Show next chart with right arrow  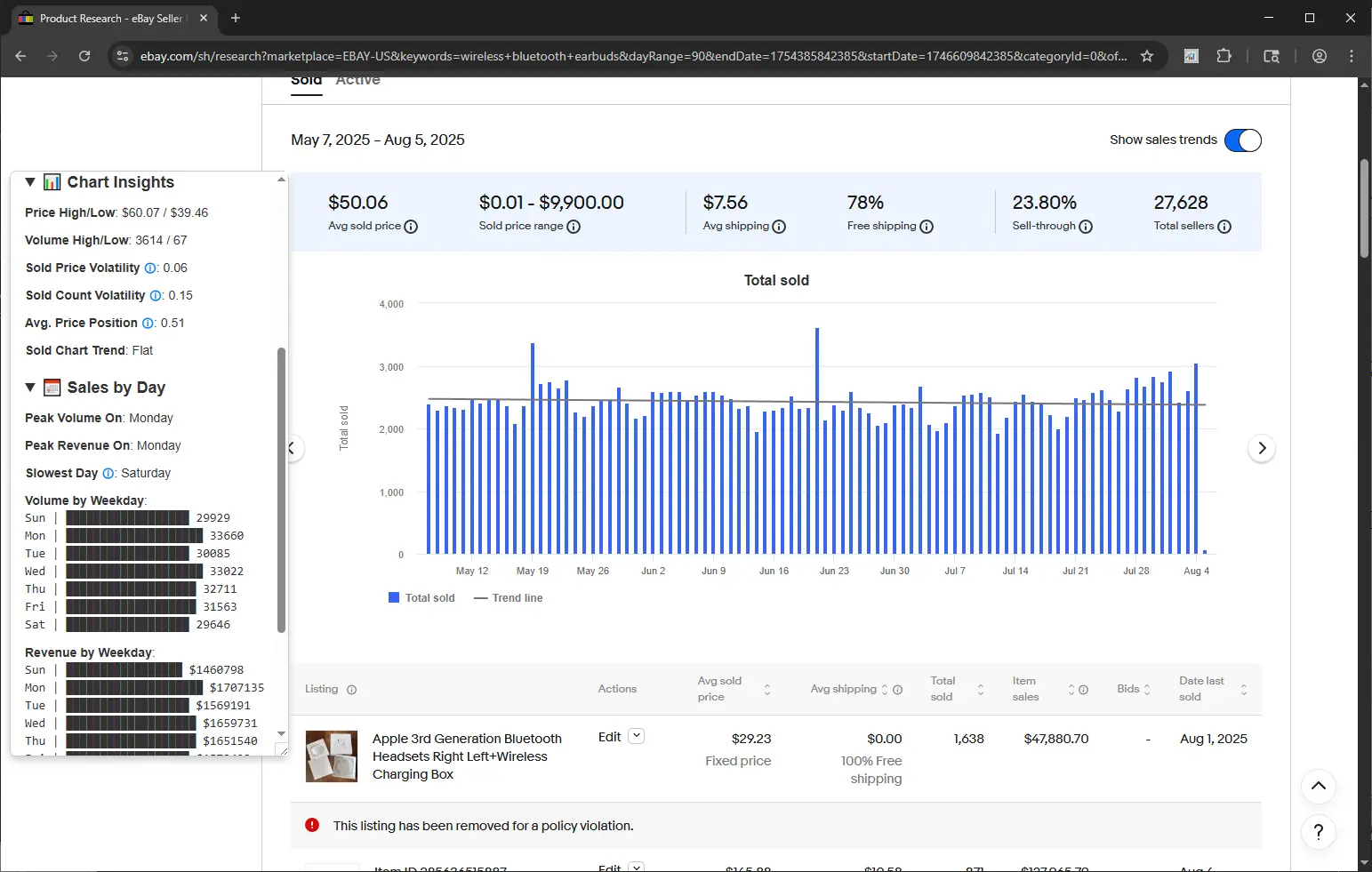pos(1262,448)
